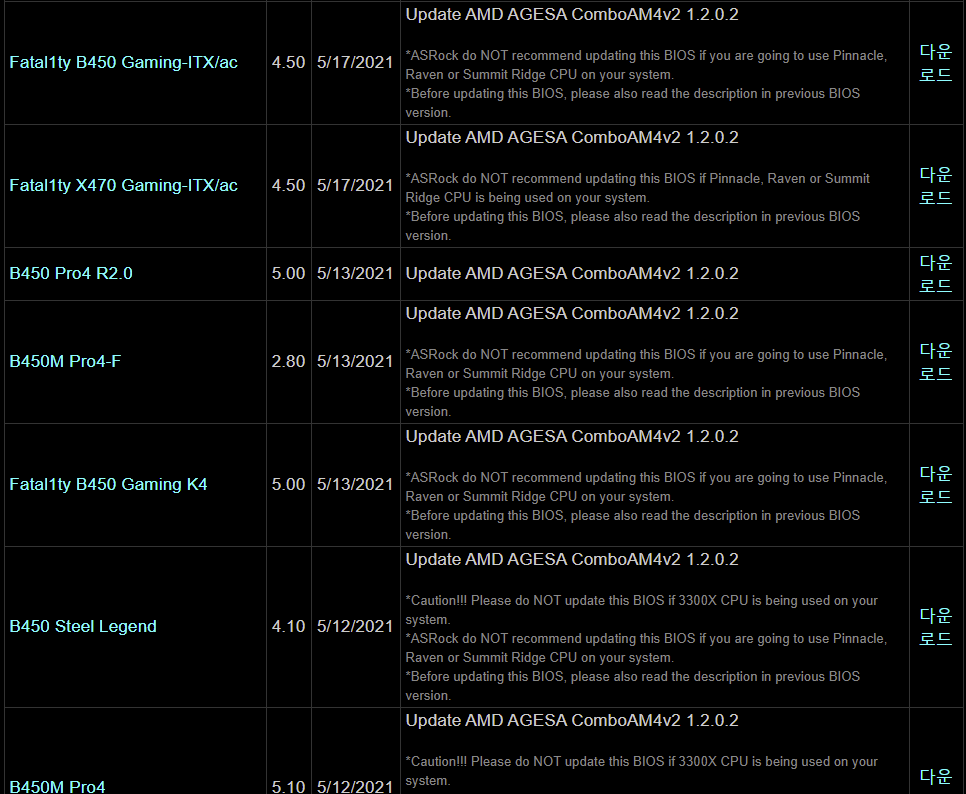Select version 2.80 in B450M Pro4-F row
Viewport: 966px width, 794px height.
[x=288, y=361]
